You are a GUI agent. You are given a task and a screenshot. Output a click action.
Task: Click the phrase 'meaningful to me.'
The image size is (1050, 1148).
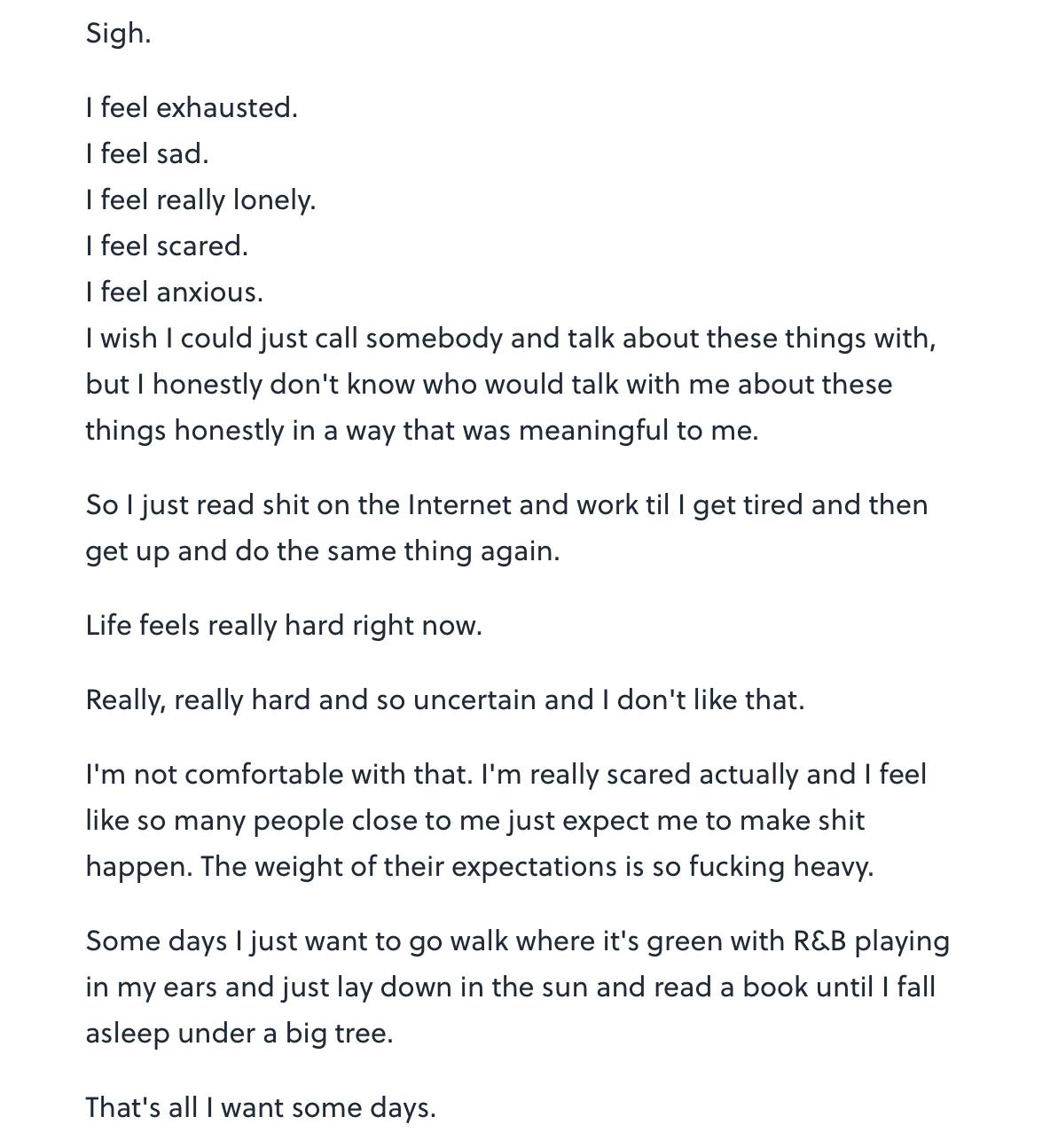639,431
